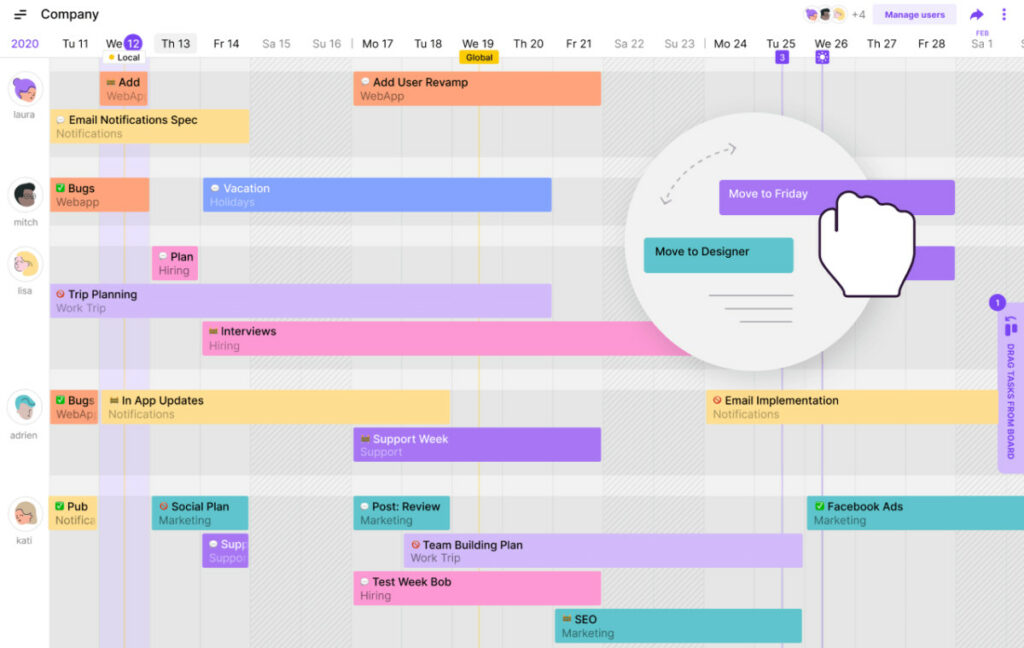Click adrien's avatar in the left column
Viewport: 1024px width, 648px height.
click(25, 407)
